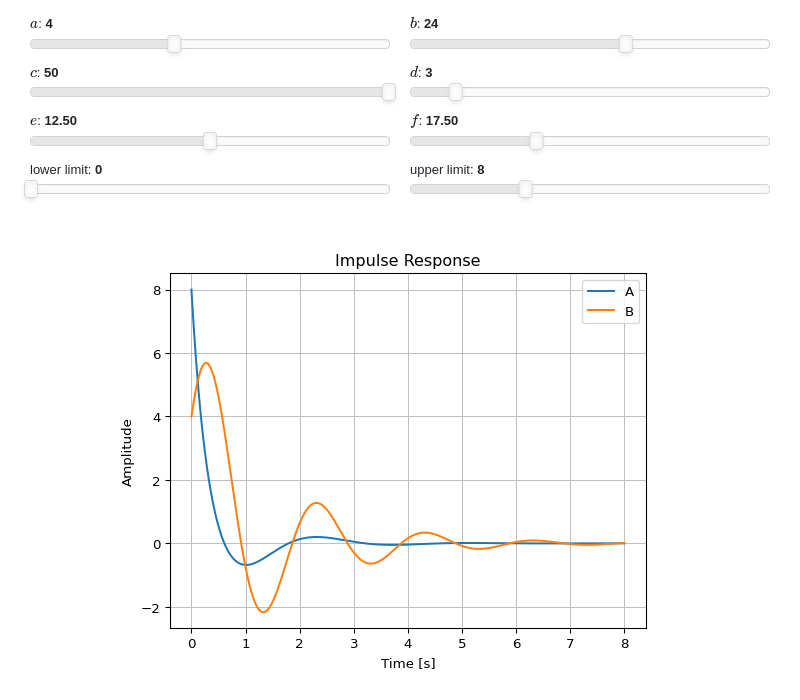Click the 'lower limit: 0' label
Viewport: 800px width, 700px height.
point(66,170)
